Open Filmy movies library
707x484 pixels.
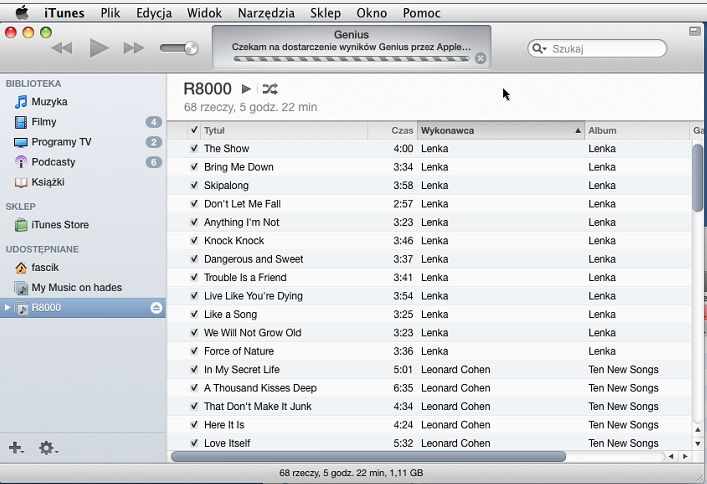[44, 122]
